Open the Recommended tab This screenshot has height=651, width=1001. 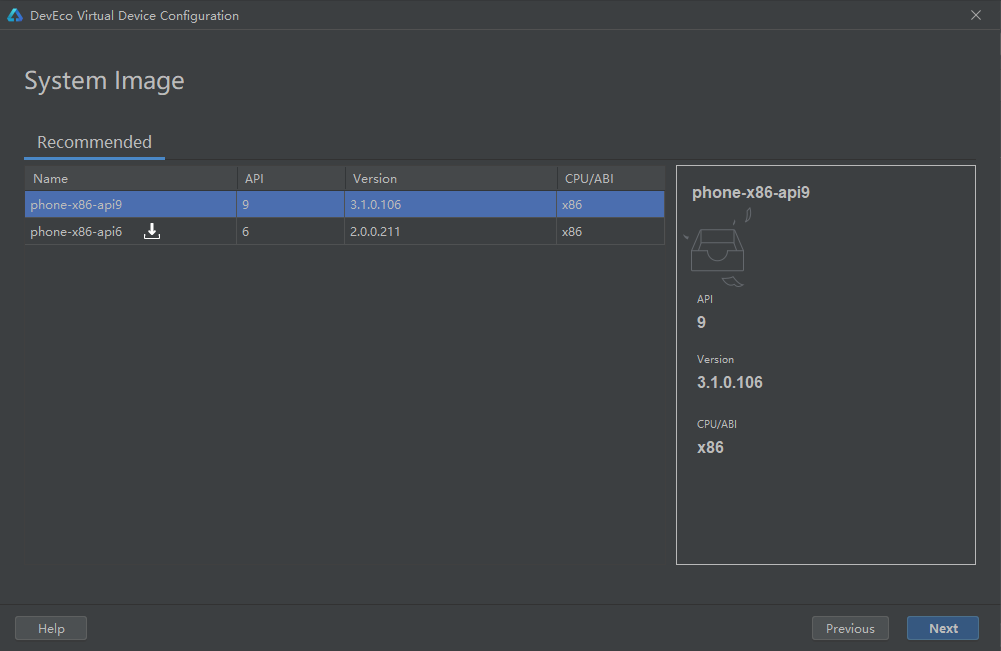click(x=94, y=142)
